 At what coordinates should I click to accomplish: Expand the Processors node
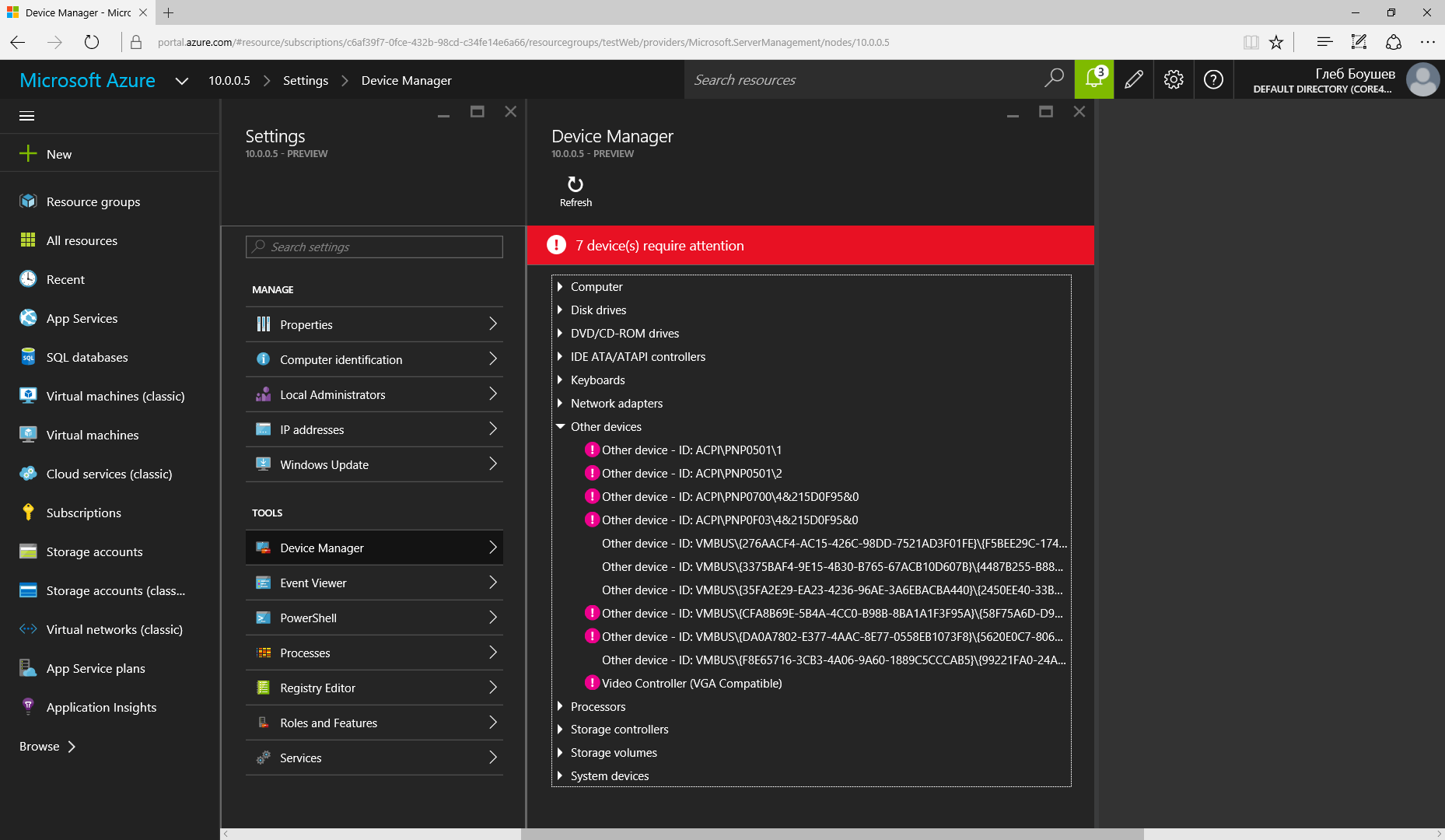click(560, 706)
